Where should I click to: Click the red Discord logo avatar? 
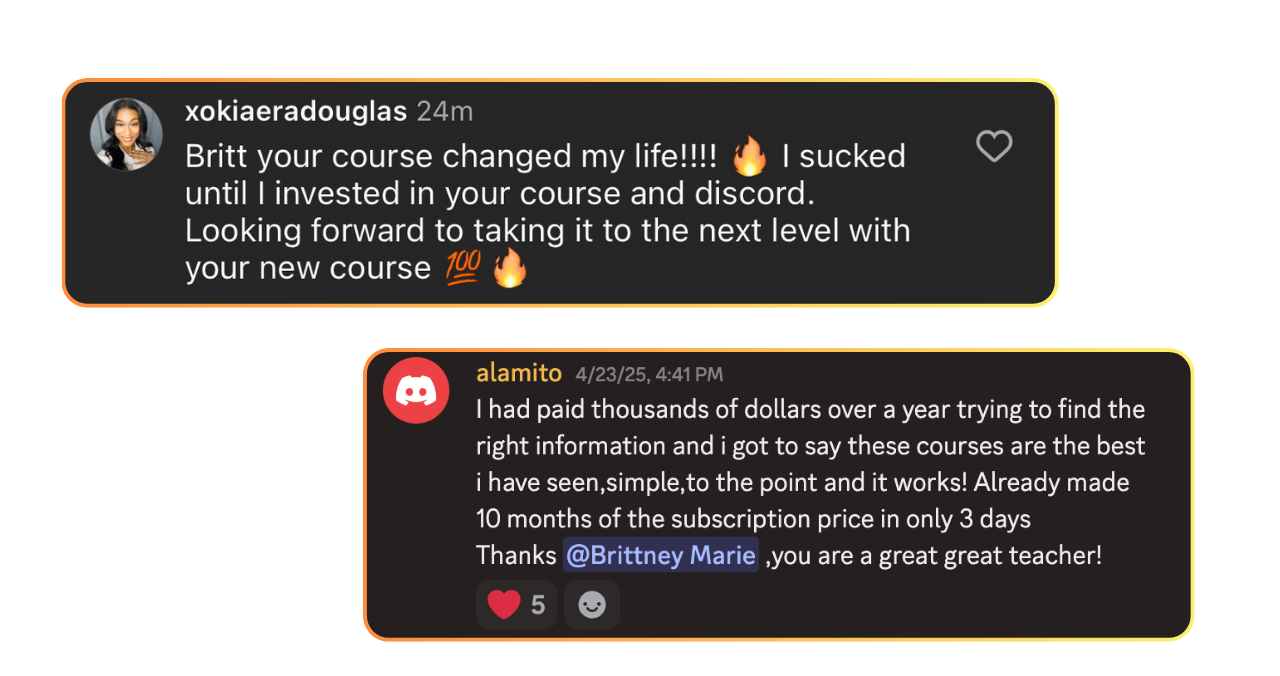(416, 390)
